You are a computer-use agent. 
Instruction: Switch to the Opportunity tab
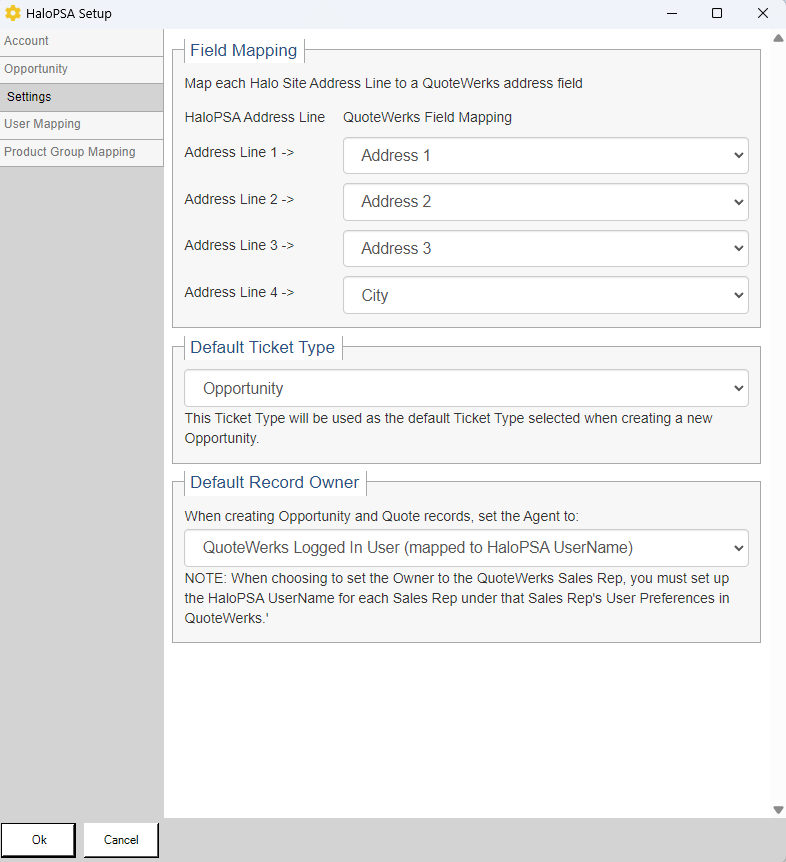click(x=81, y=69)
